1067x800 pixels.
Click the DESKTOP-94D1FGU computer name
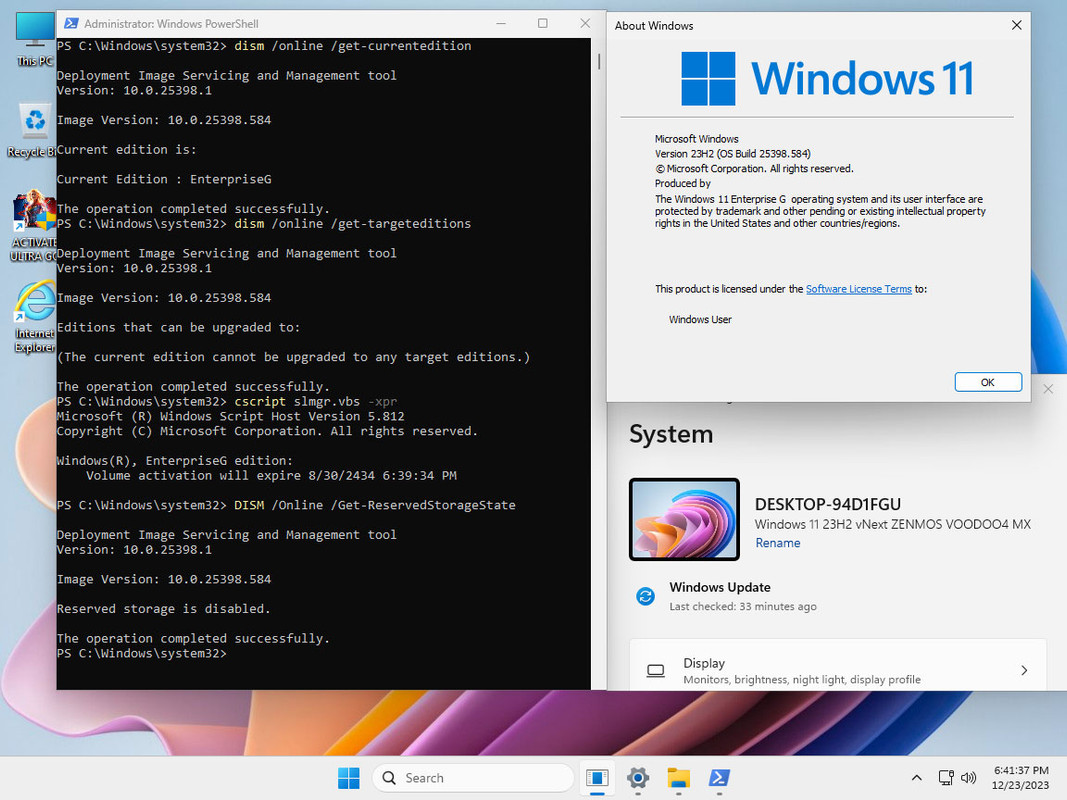[827, 504]
